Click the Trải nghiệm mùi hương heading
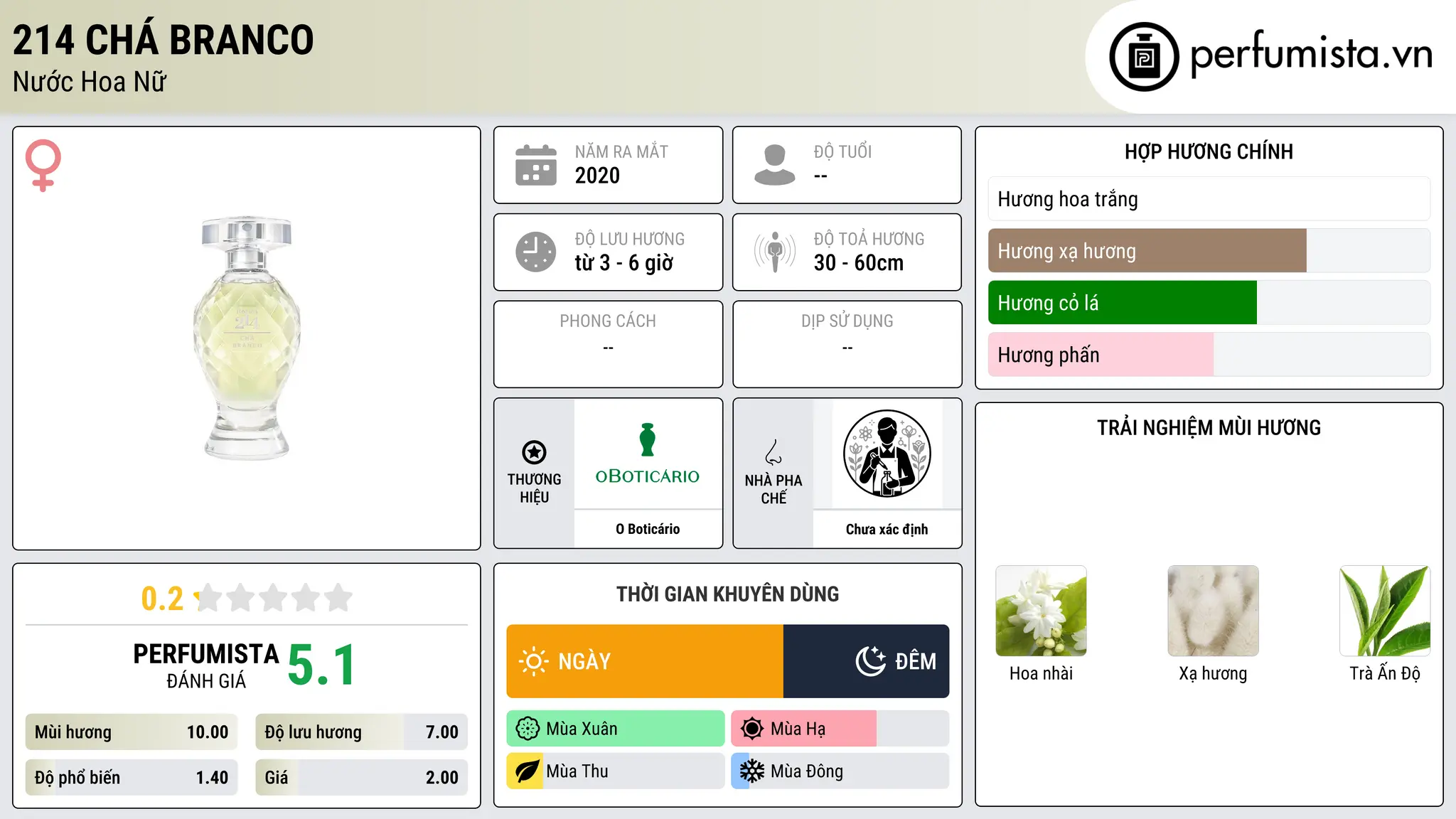This screenshot has height=819, width=1456. (x=1209, y=427)
